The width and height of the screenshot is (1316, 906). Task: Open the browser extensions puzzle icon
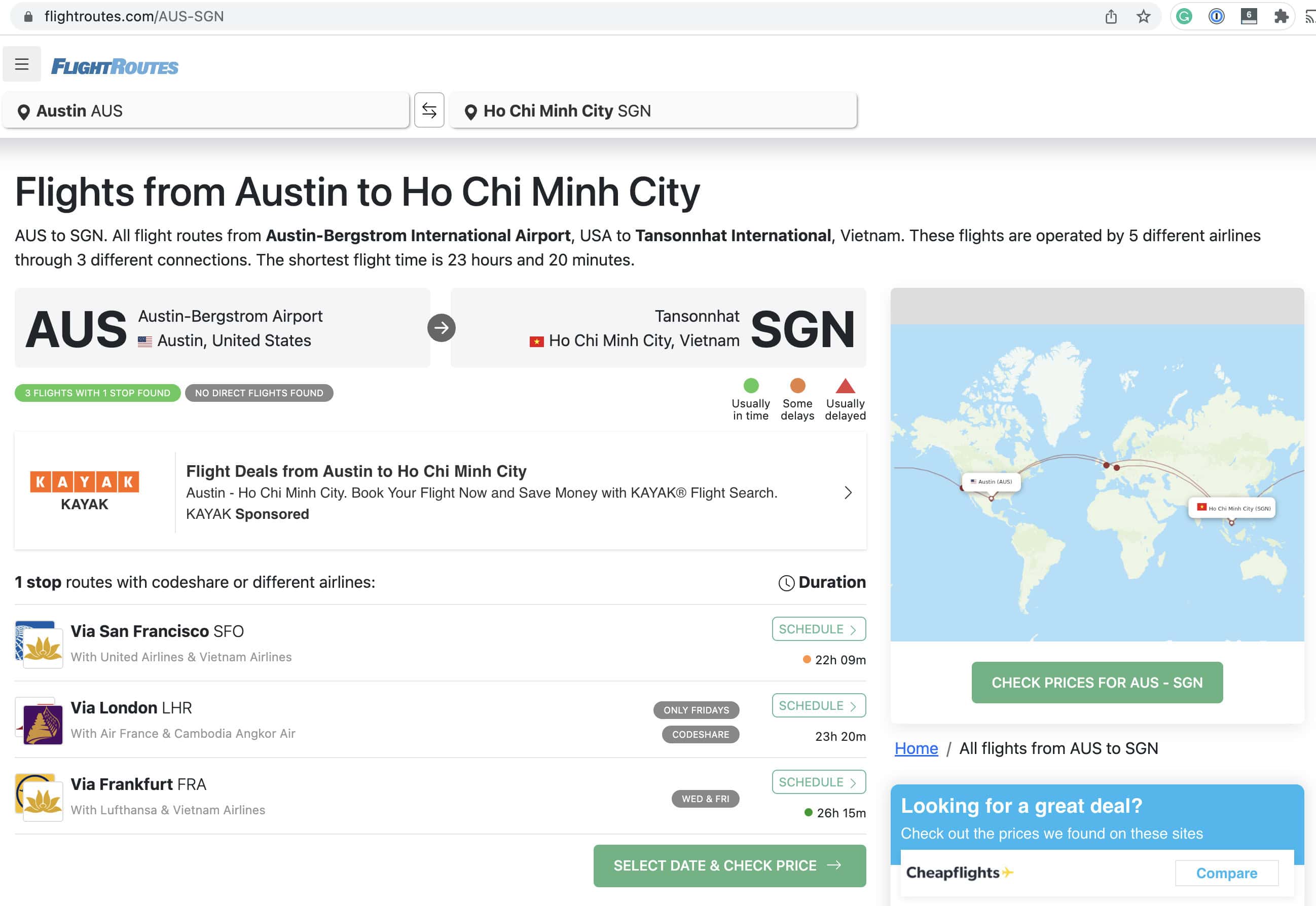point(1281,16)
